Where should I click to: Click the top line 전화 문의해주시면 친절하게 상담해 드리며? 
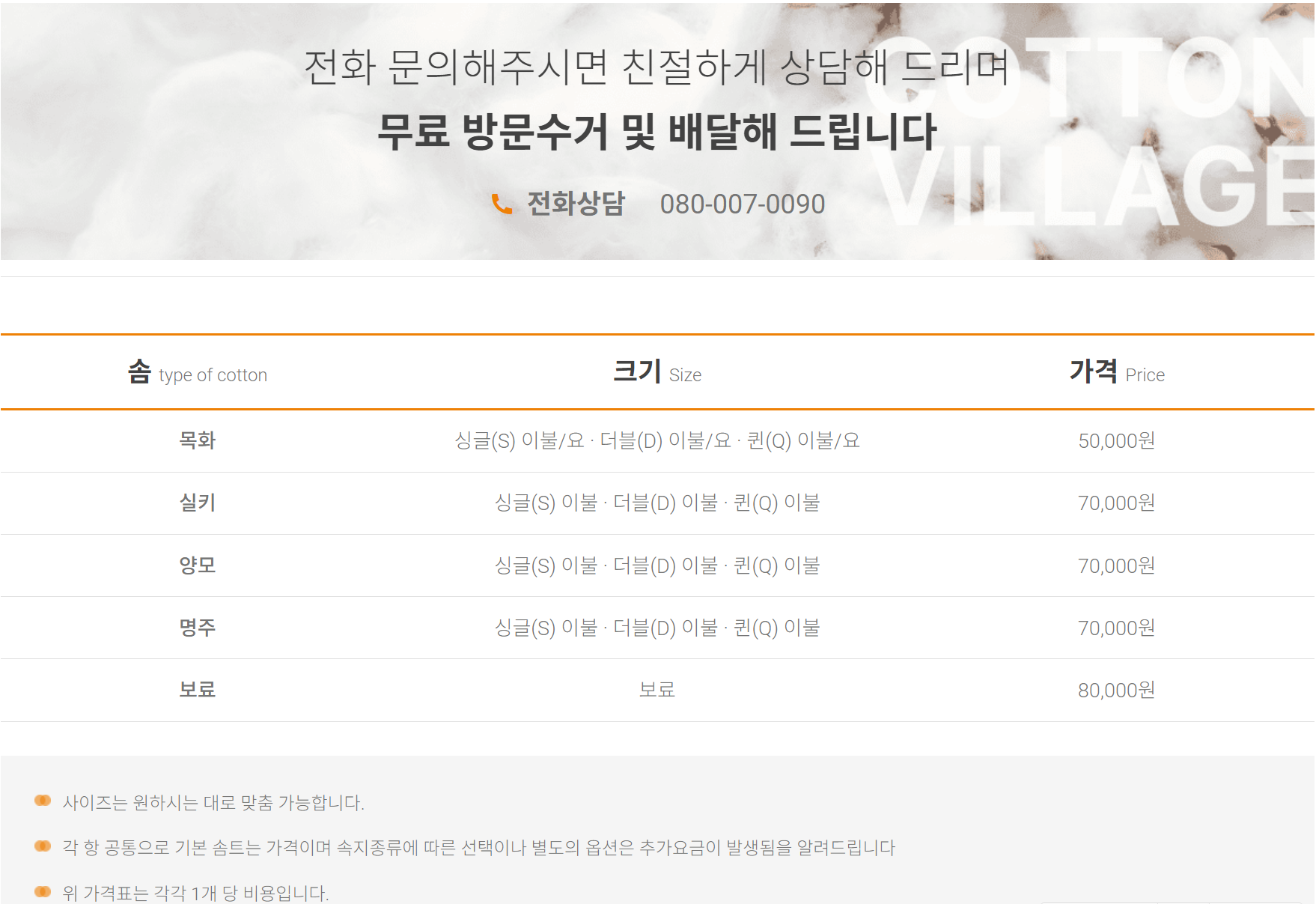(x=657, y=66)
